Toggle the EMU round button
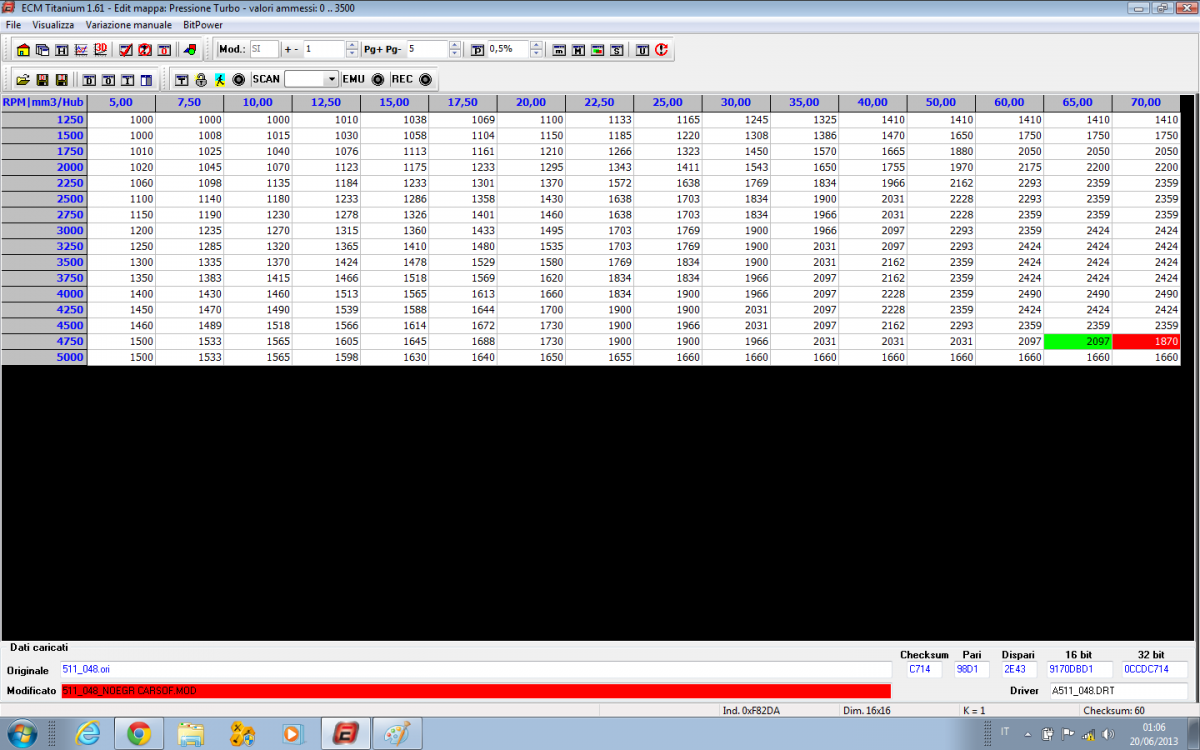This screenshot has height=750, width=1200. tap(378, 79)
